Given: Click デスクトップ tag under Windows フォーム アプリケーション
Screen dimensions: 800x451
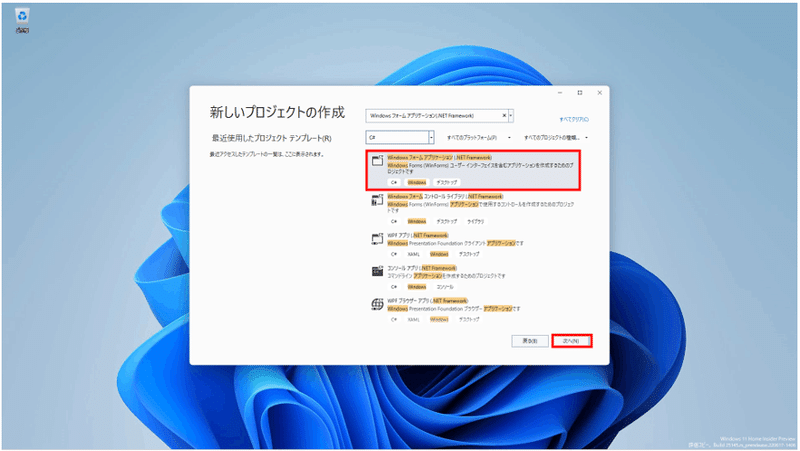Looking at the screenshot, I should [x=446, y=182].
